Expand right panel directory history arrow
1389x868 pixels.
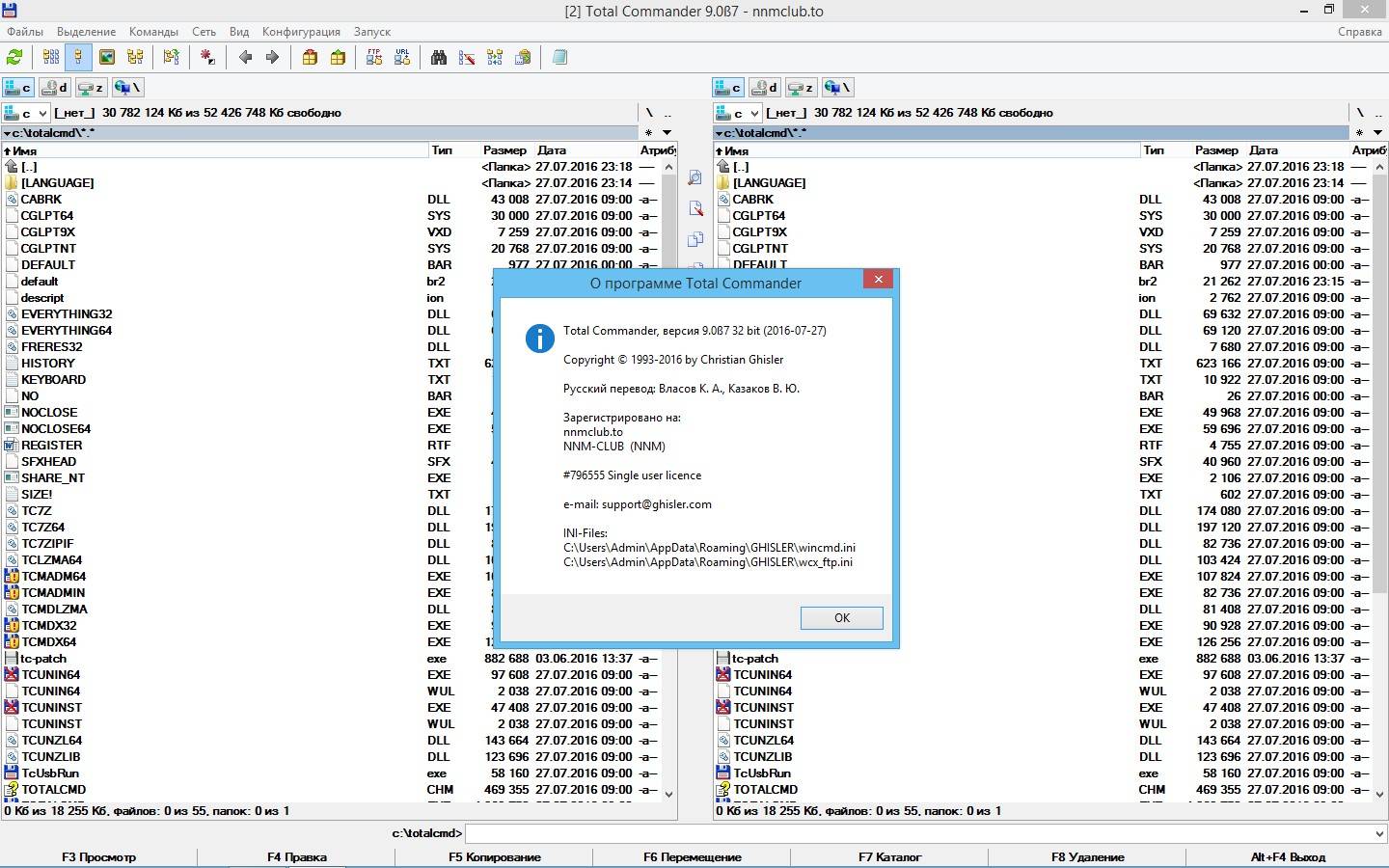point(1378,133)
